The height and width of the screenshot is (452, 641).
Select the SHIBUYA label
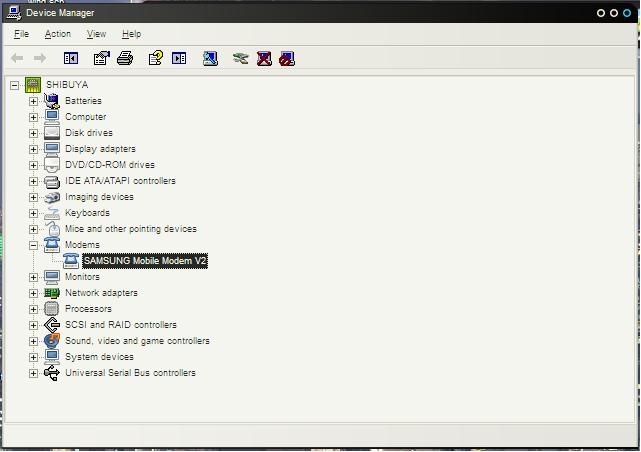coord(67,85)
